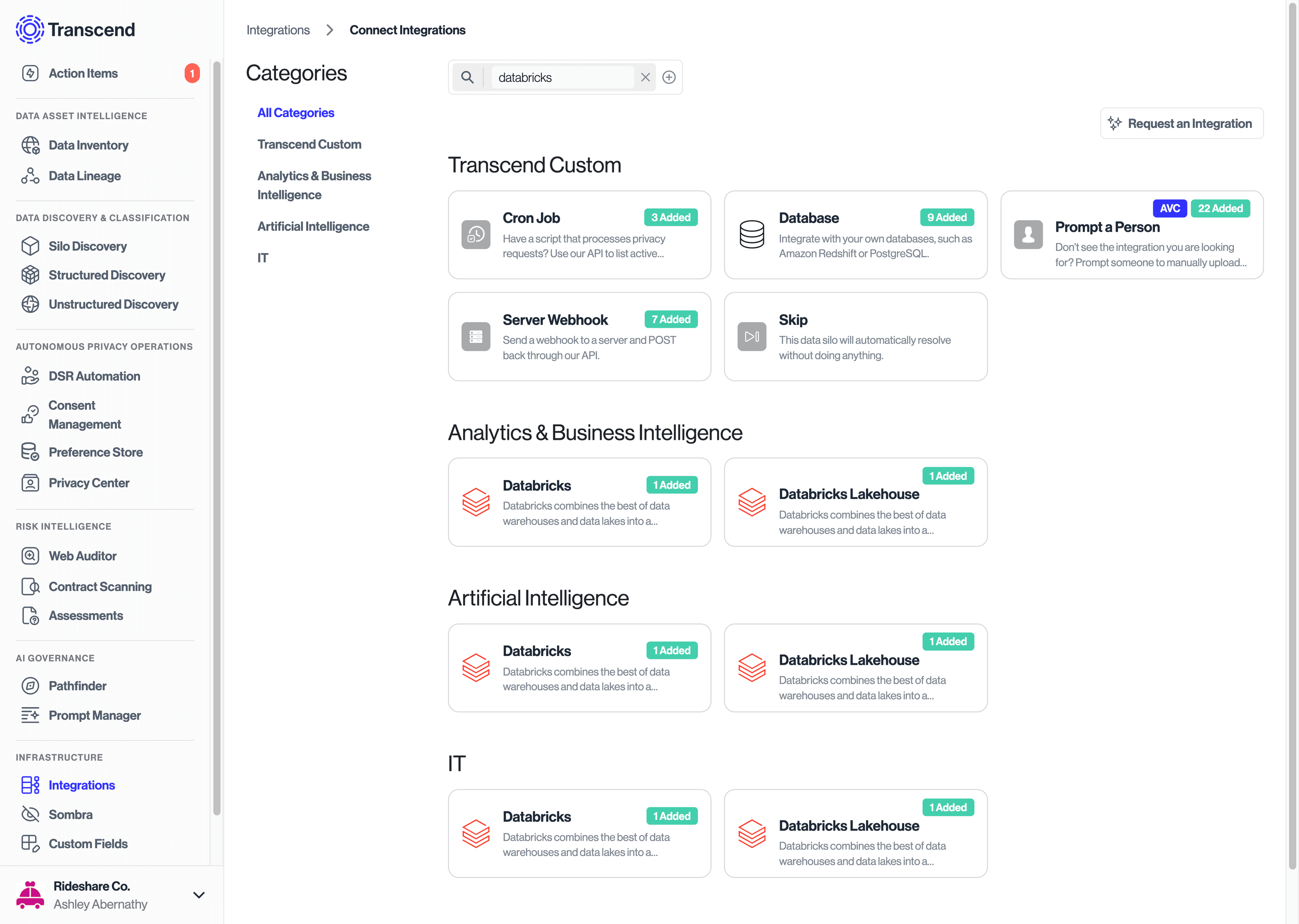The image size is (1299, 924).
Task: Click the plus icon beside the search bar
Action: pyautogui.click(x=669, y=77)
